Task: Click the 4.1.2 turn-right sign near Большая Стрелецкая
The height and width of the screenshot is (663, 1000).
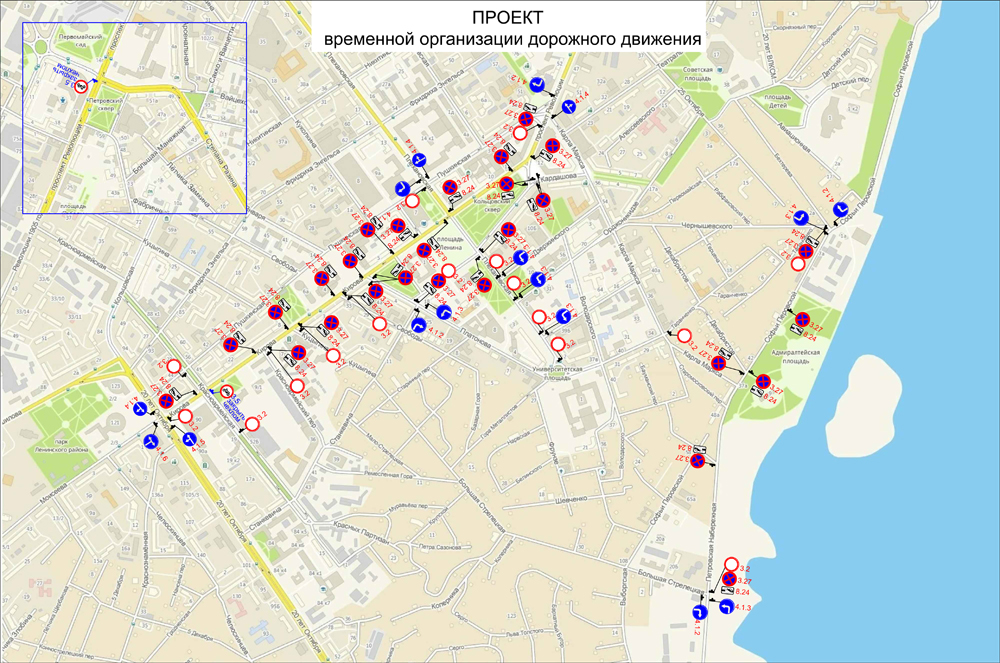Action: pyautogui.click(x=701, y=611)
